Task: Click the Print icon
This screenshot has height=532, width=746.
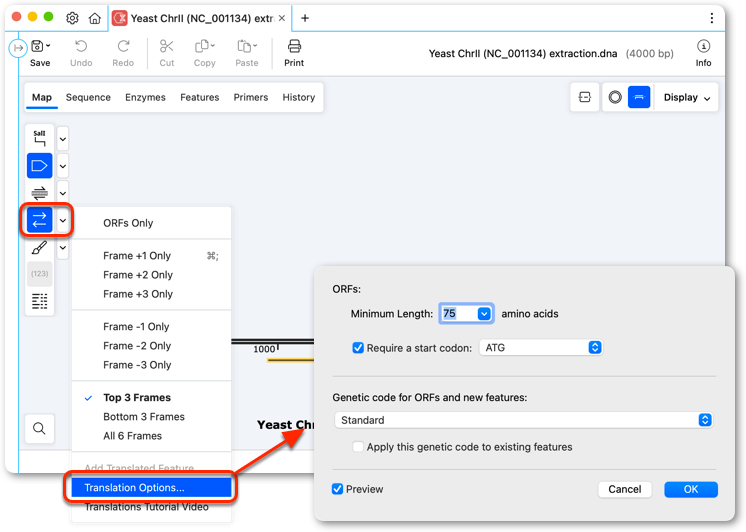Action: pyautogui.click(x=294, y=46)
